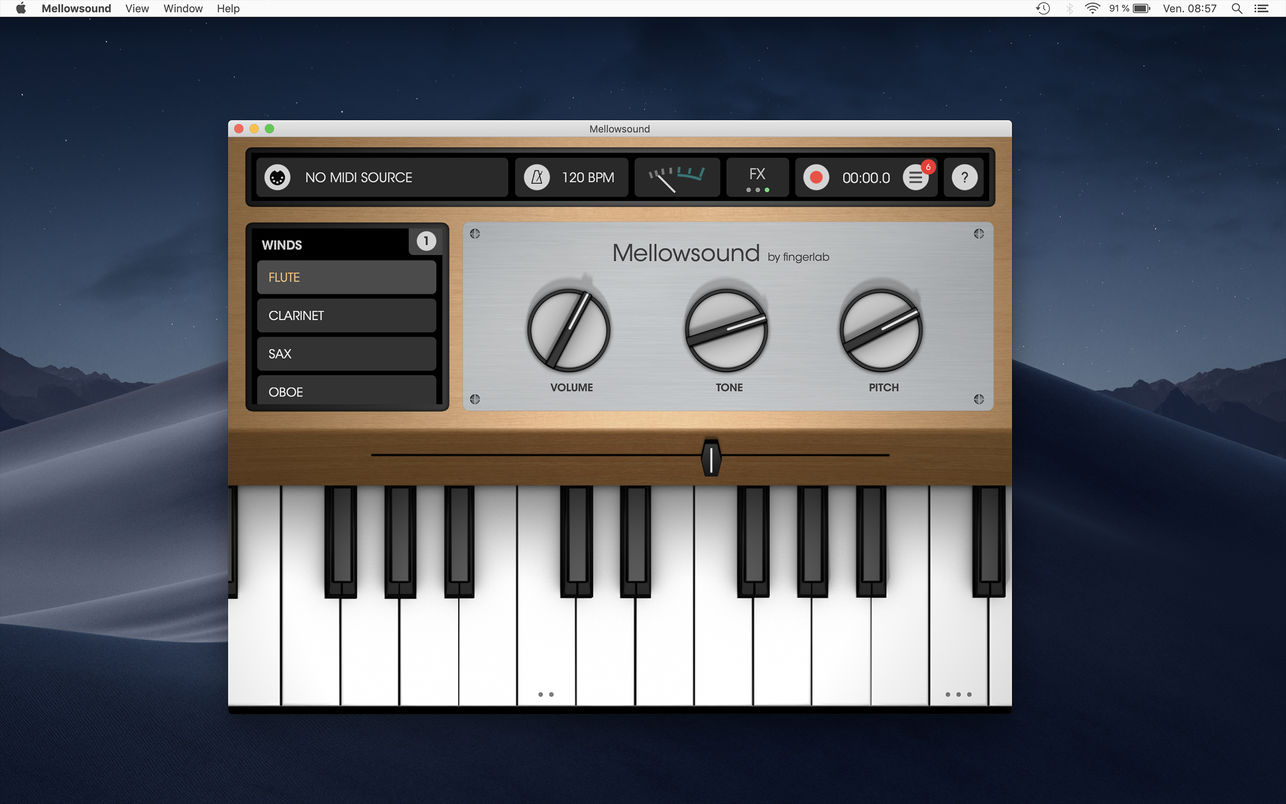Click the red badge showing 6
1286x804 pixels.
pyautogui.click(x=928, y=166)
